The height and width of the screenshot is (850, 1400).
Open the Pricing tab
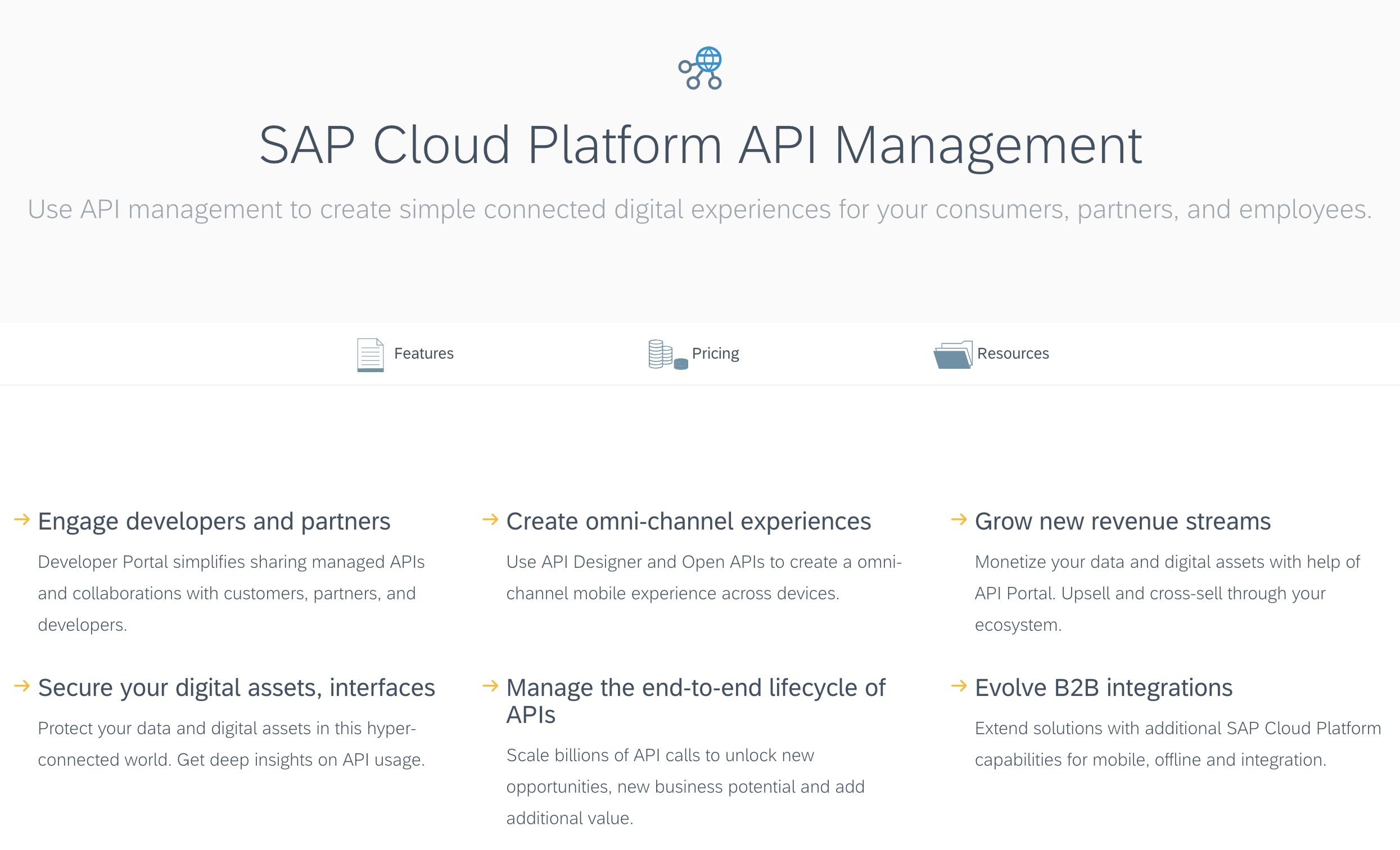(x=715, y=354)
